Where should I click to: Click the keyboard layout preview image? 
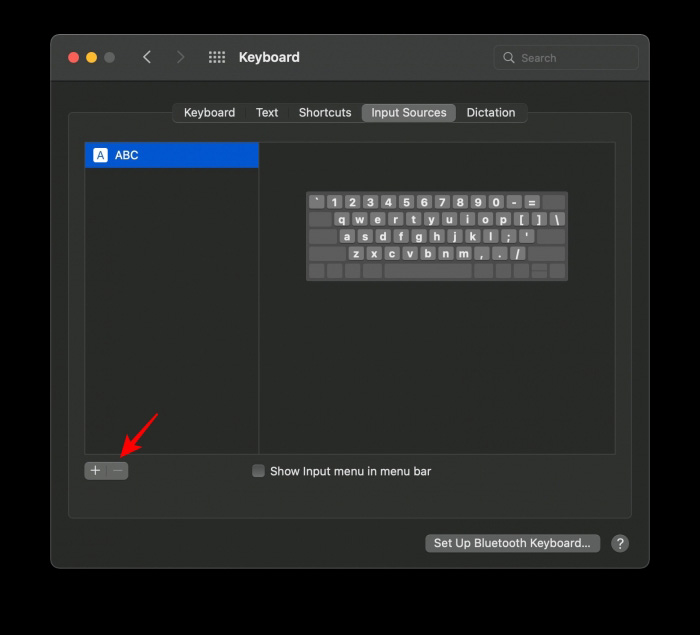[436, 236]
